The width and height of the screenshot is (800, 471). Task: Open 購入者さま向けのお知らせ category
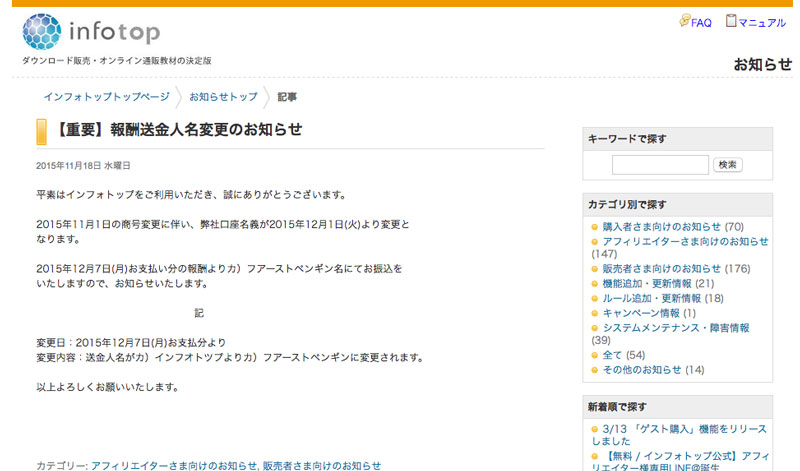pyautogui.click(x=661, y=227)
